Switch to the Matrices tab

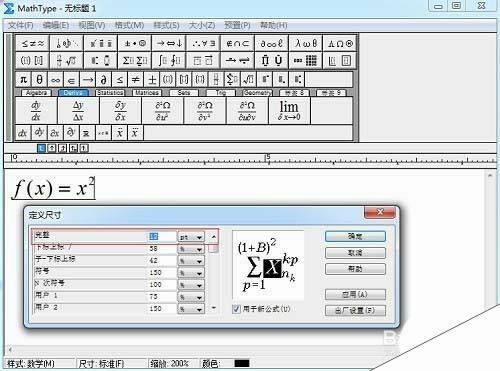tap(147, 93)
